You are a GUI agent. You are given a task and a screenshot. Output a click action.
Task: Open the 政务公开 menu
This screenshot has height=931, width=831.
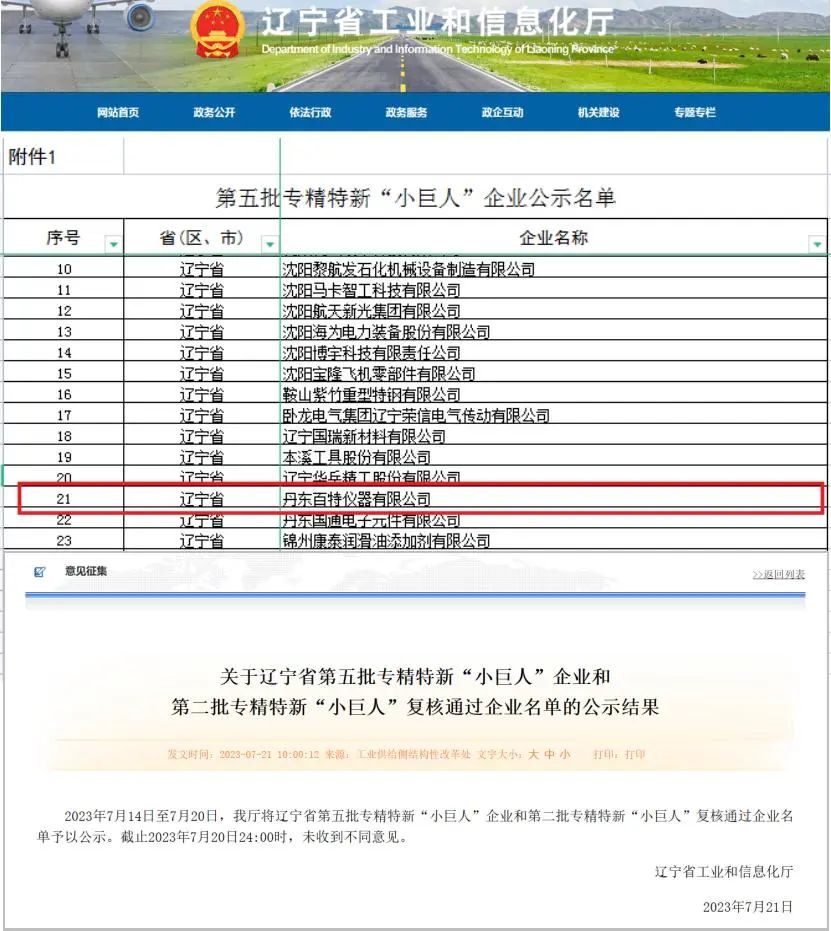tap(213, 113)
